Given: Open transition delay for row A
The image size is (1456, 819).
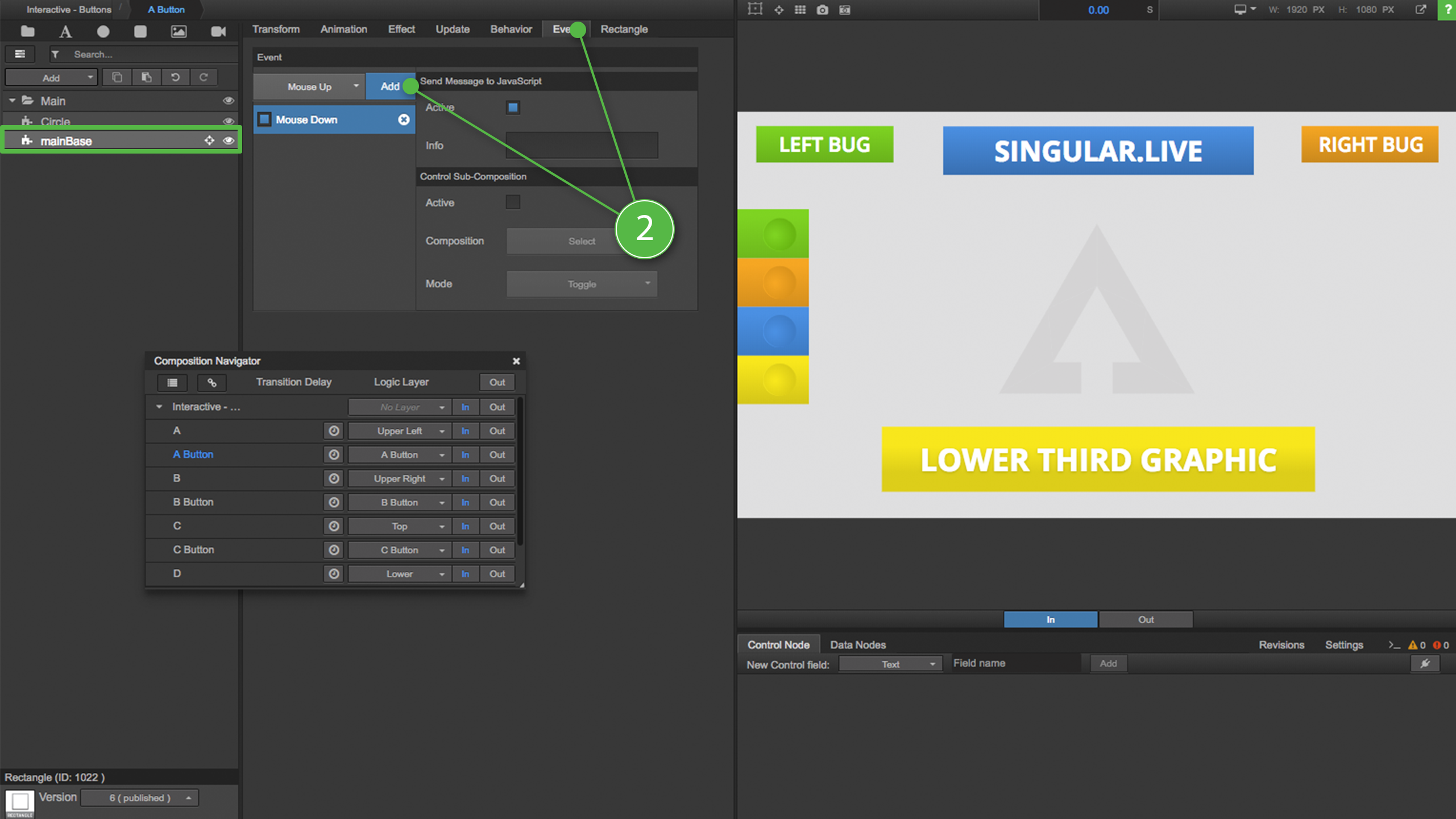Looking at the screenshot, I should tap(334, 431).
